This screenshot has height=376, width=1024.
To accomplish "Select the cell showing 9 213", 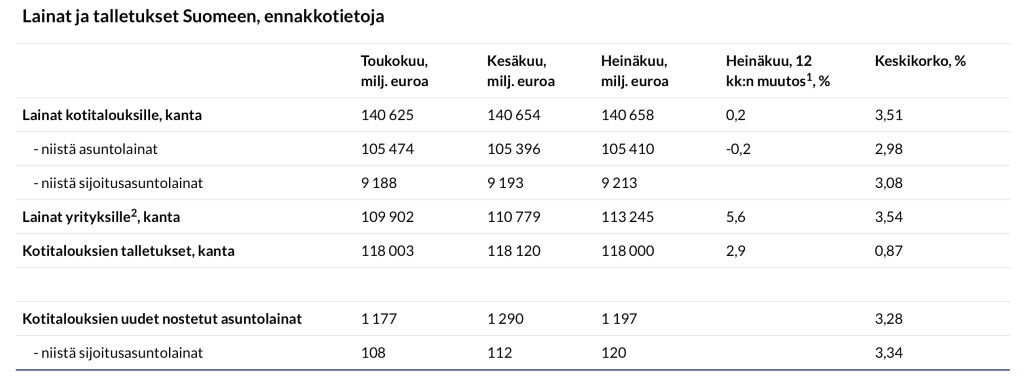I will click(619, 183).
